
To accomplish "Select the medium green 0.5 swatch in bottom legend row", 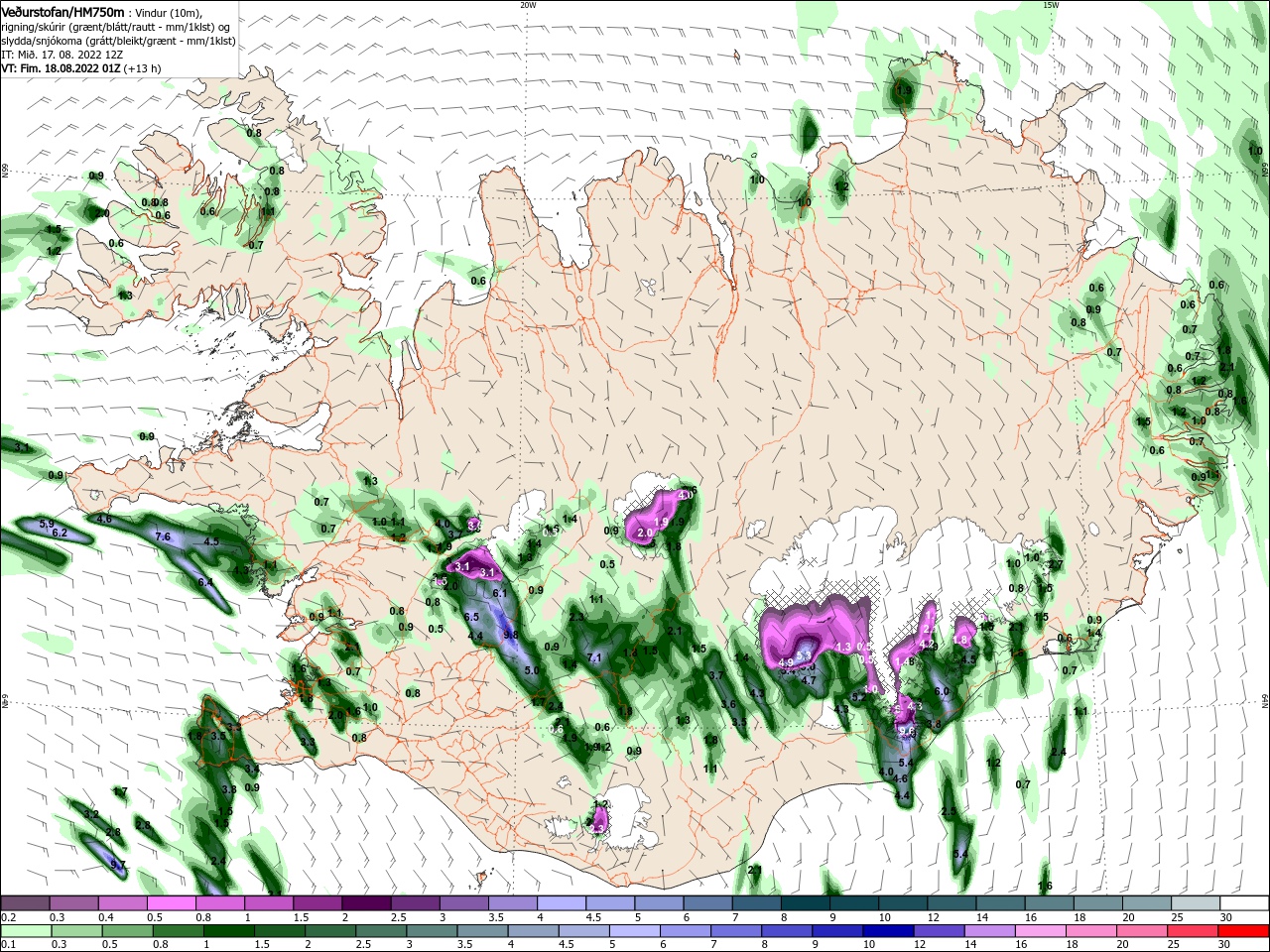I will [128, 930].
